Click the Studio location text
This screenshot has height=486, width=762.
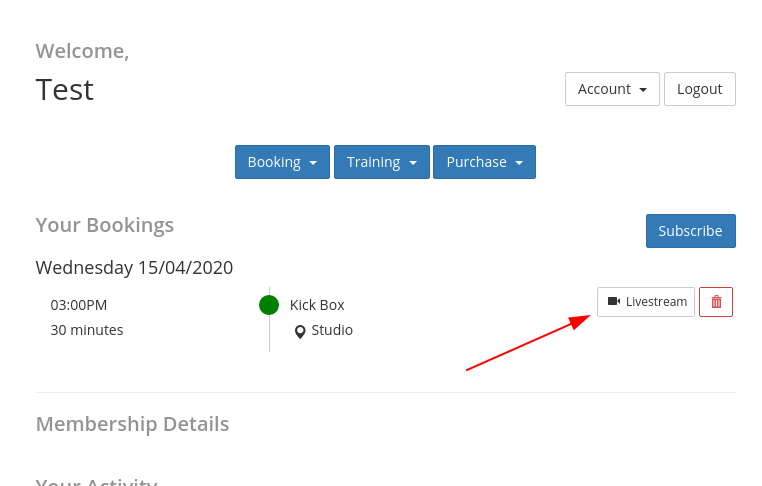332,330
